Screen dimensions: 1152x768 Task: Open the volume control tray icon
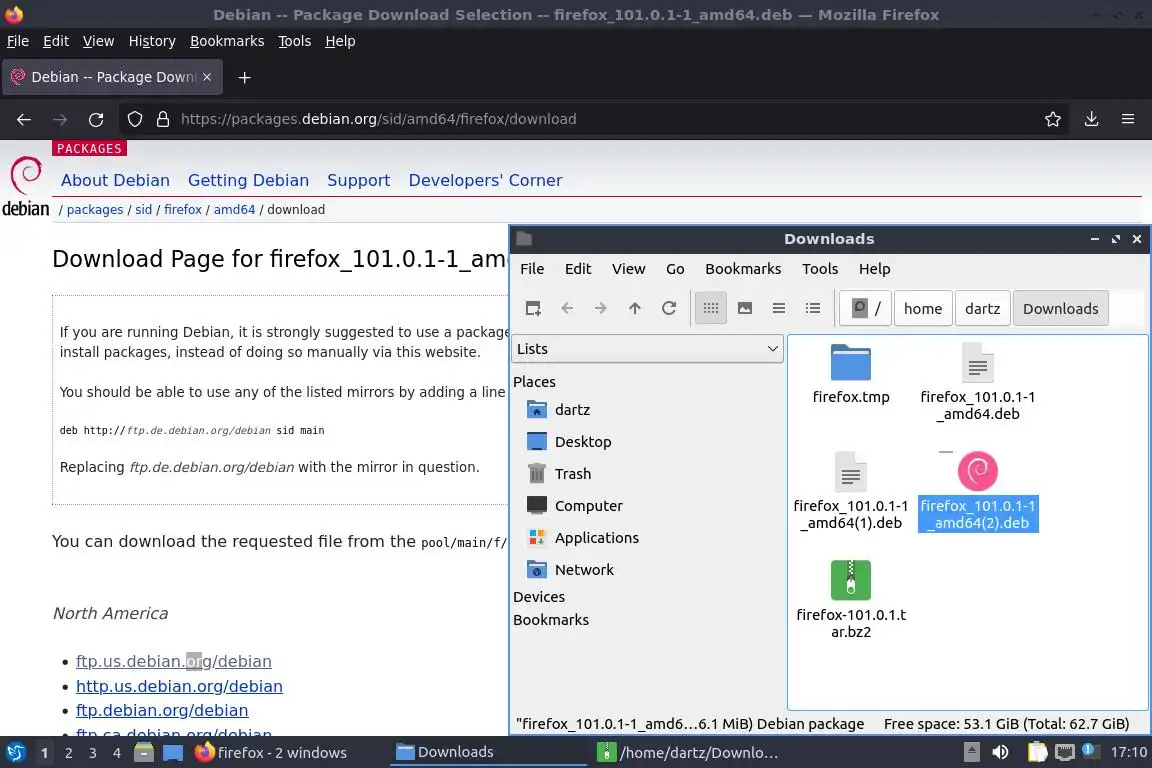[x=1000, y=753]
